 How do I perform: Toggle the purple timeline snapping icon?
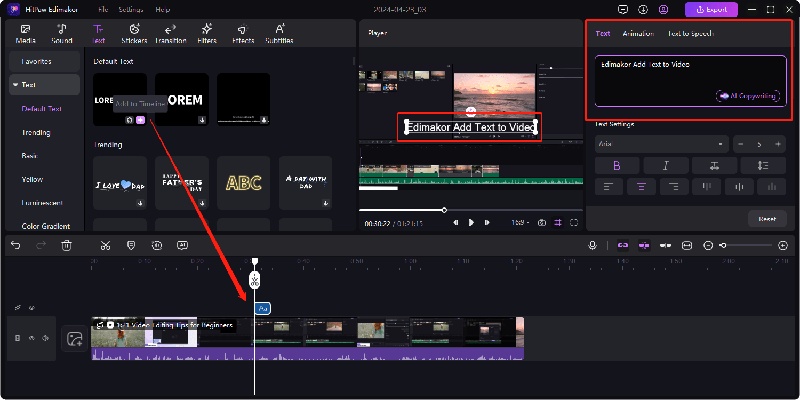point(644,245)
